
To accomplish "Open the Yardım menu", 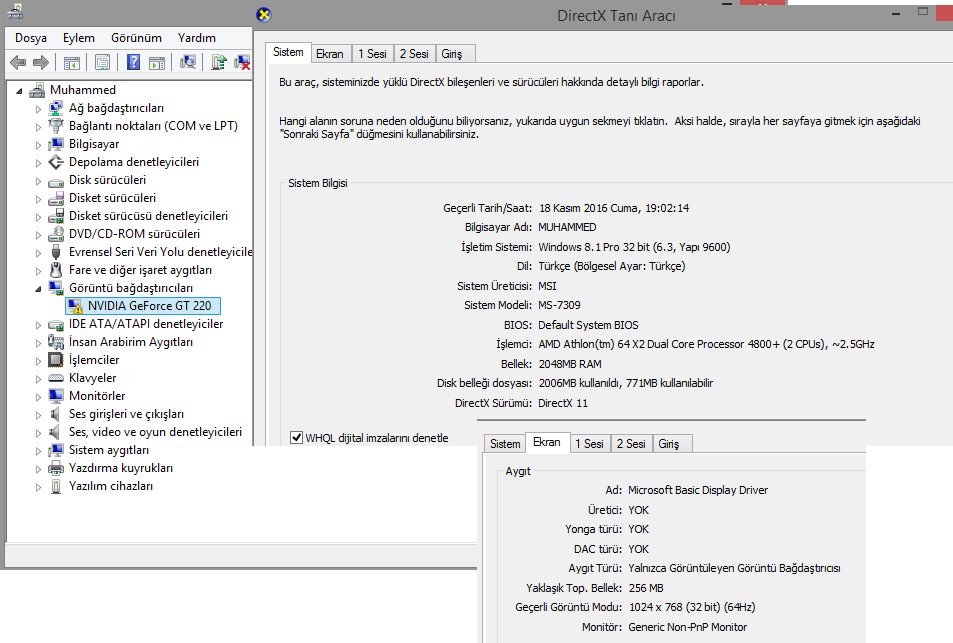I will 197,38.
